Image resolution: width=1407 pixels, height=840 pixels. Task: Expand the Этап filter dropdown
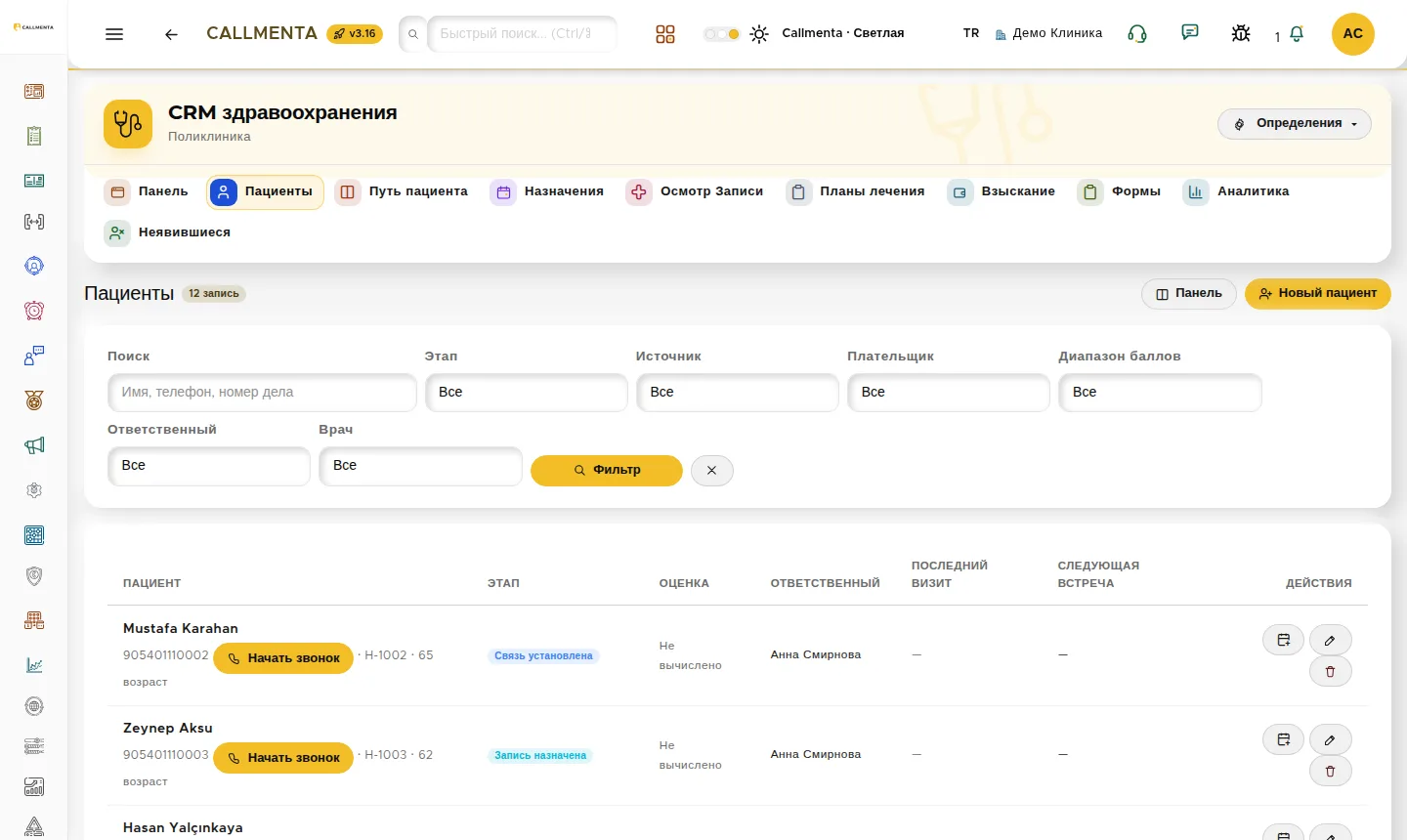coord(527,393)
